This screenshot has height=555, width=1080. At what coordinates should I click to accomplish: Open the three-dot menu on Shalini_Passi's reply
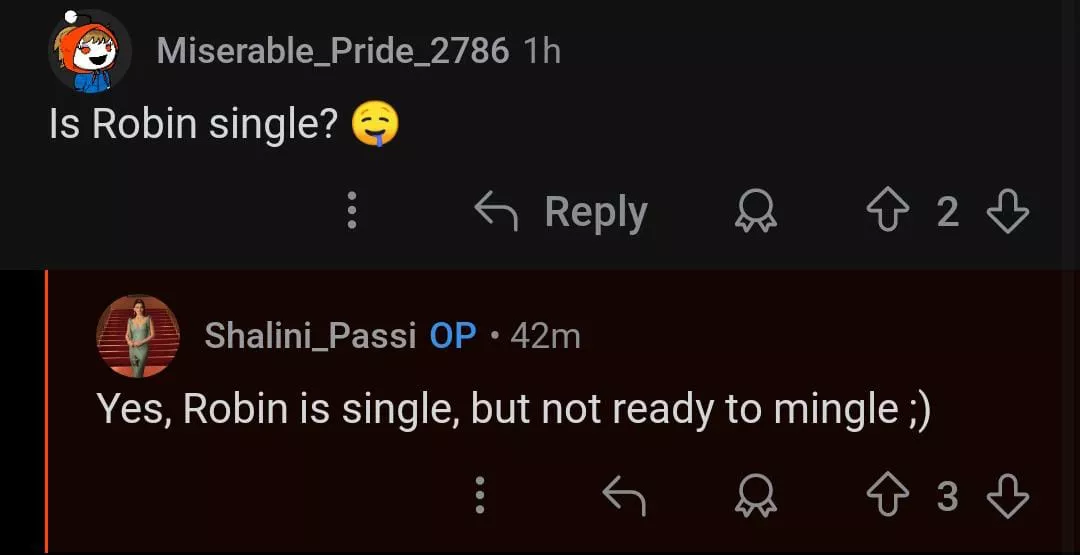pyautogui.click(x=479, y=495)
